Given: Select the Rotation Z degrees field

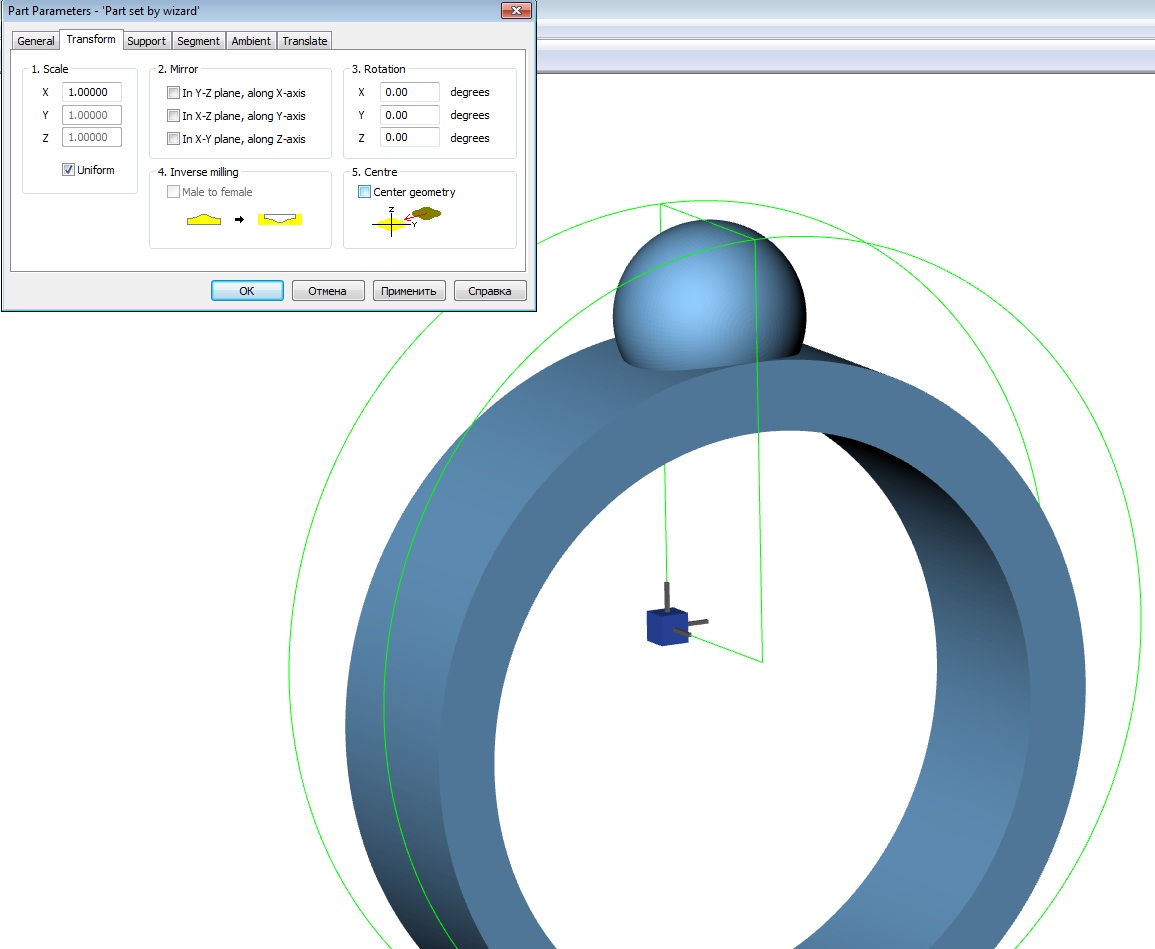Looking at the screenshot, I should point(409,137).
